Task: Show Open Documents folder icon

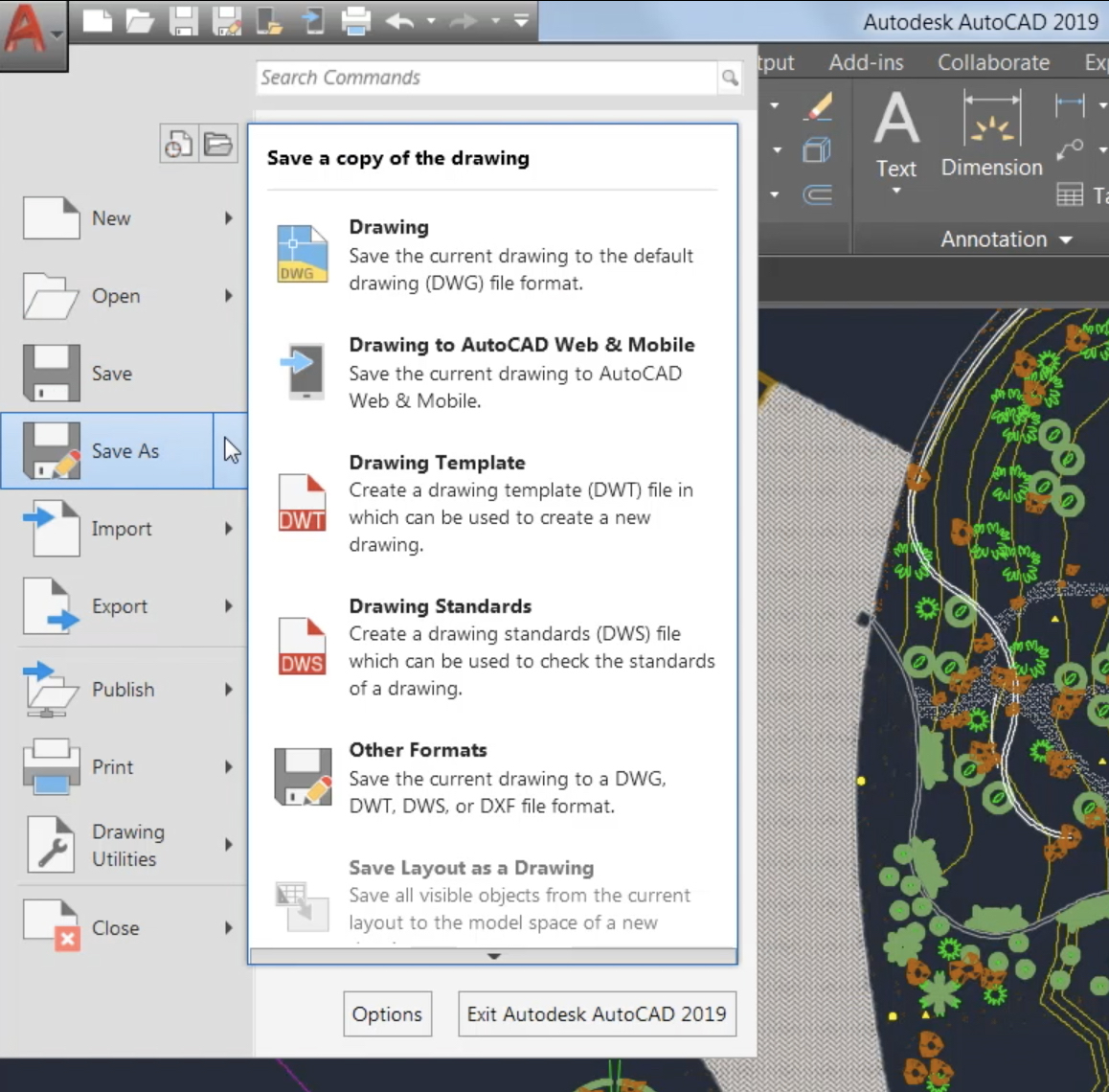Action: tap(218, 145)
